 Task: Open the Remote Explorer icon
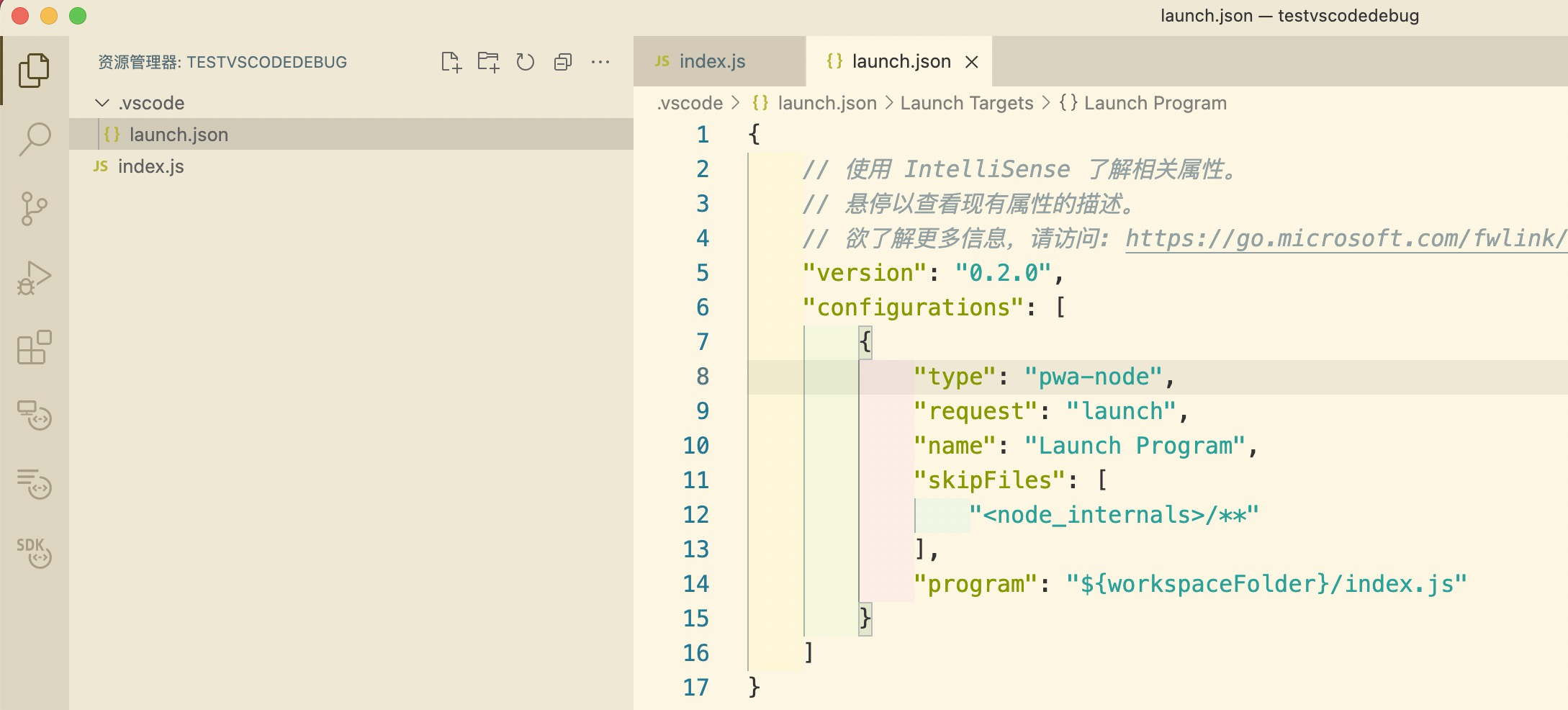tap(35, 416)
